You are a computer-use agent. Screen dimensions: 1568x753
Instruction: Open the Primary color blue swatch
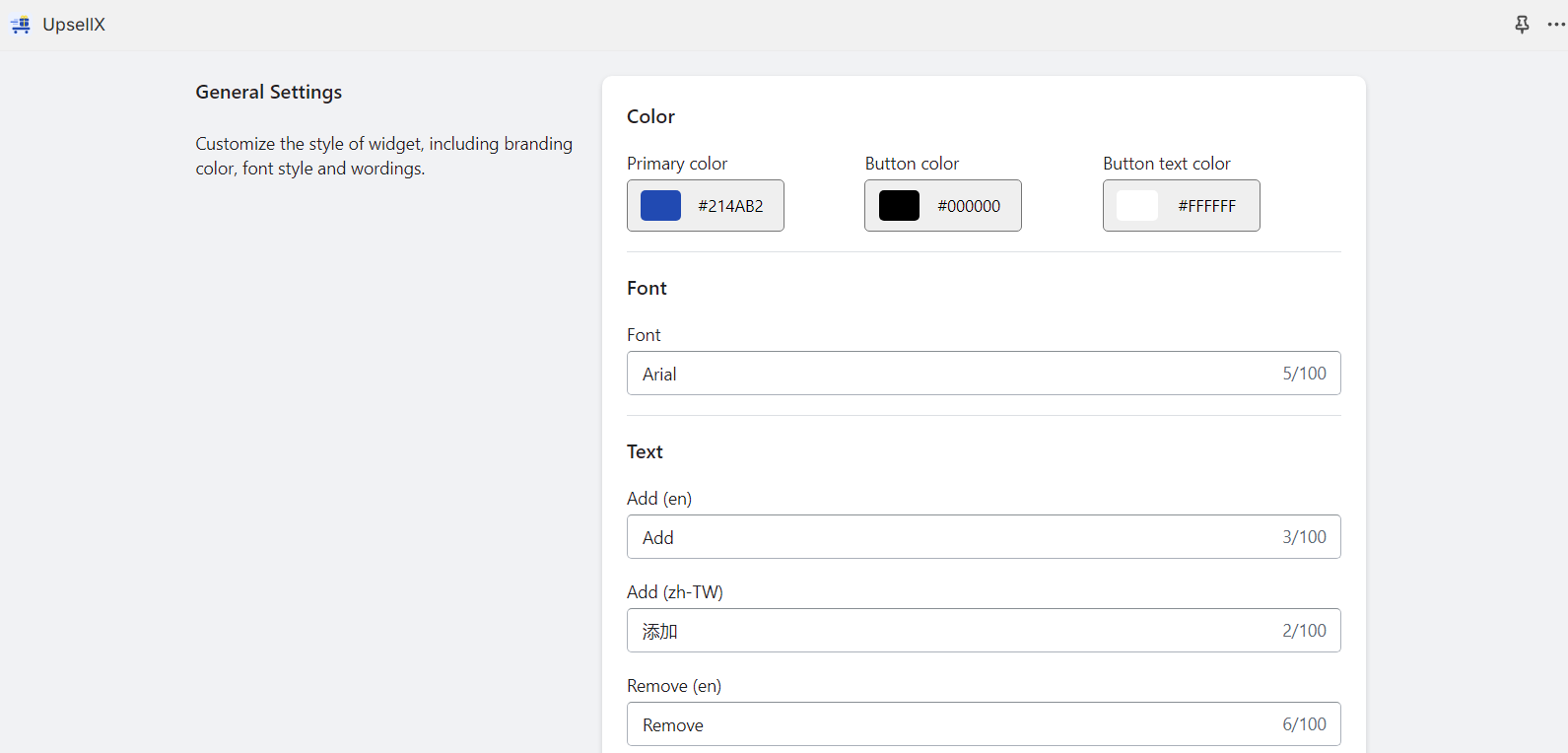click(660, 205)
